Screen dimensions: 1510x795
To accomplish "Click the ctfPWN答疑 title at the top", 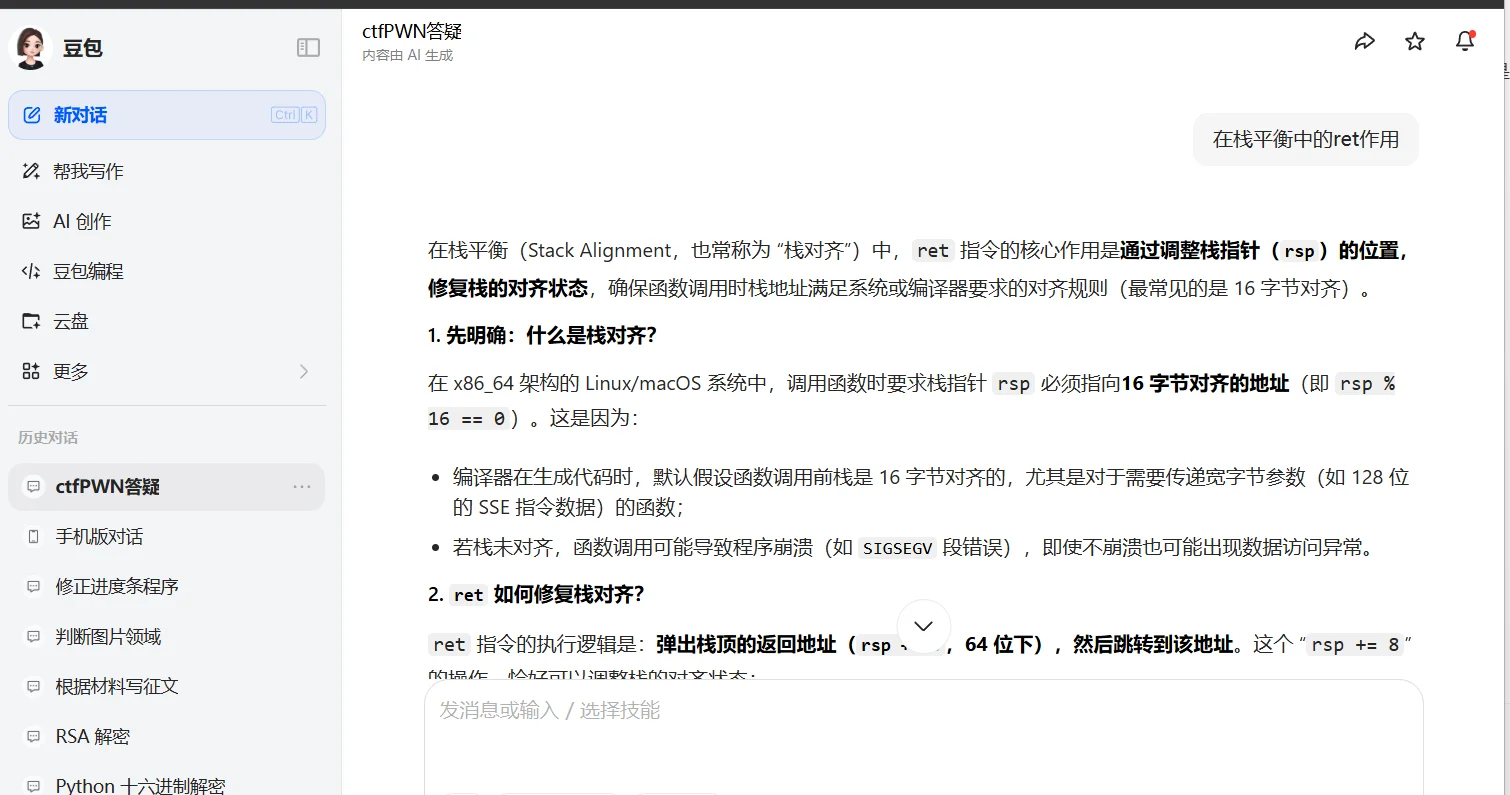I will point(412,32).
